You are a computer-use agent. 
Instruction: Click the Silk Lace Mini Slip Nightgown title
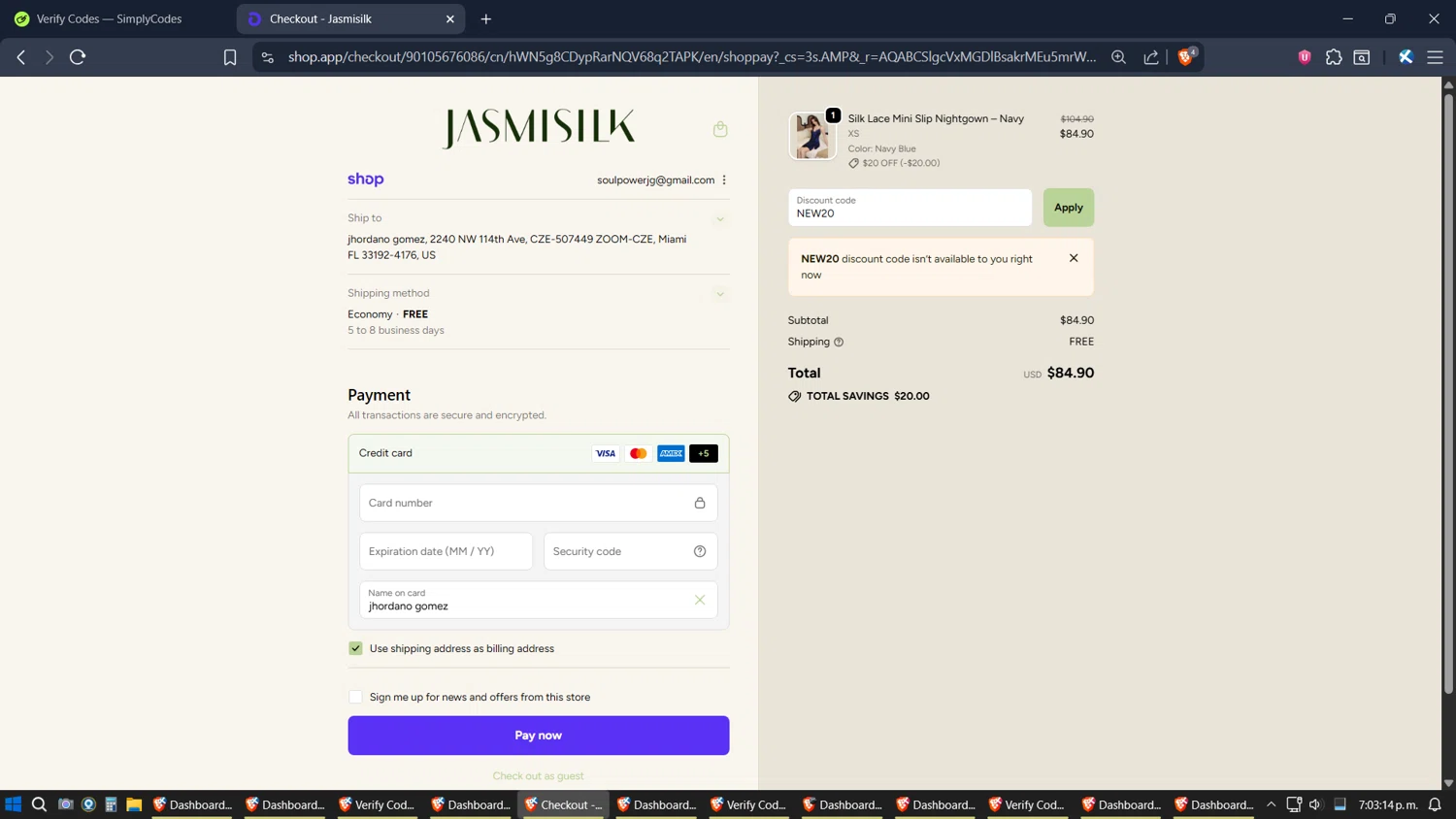click(x=936, y=118)
